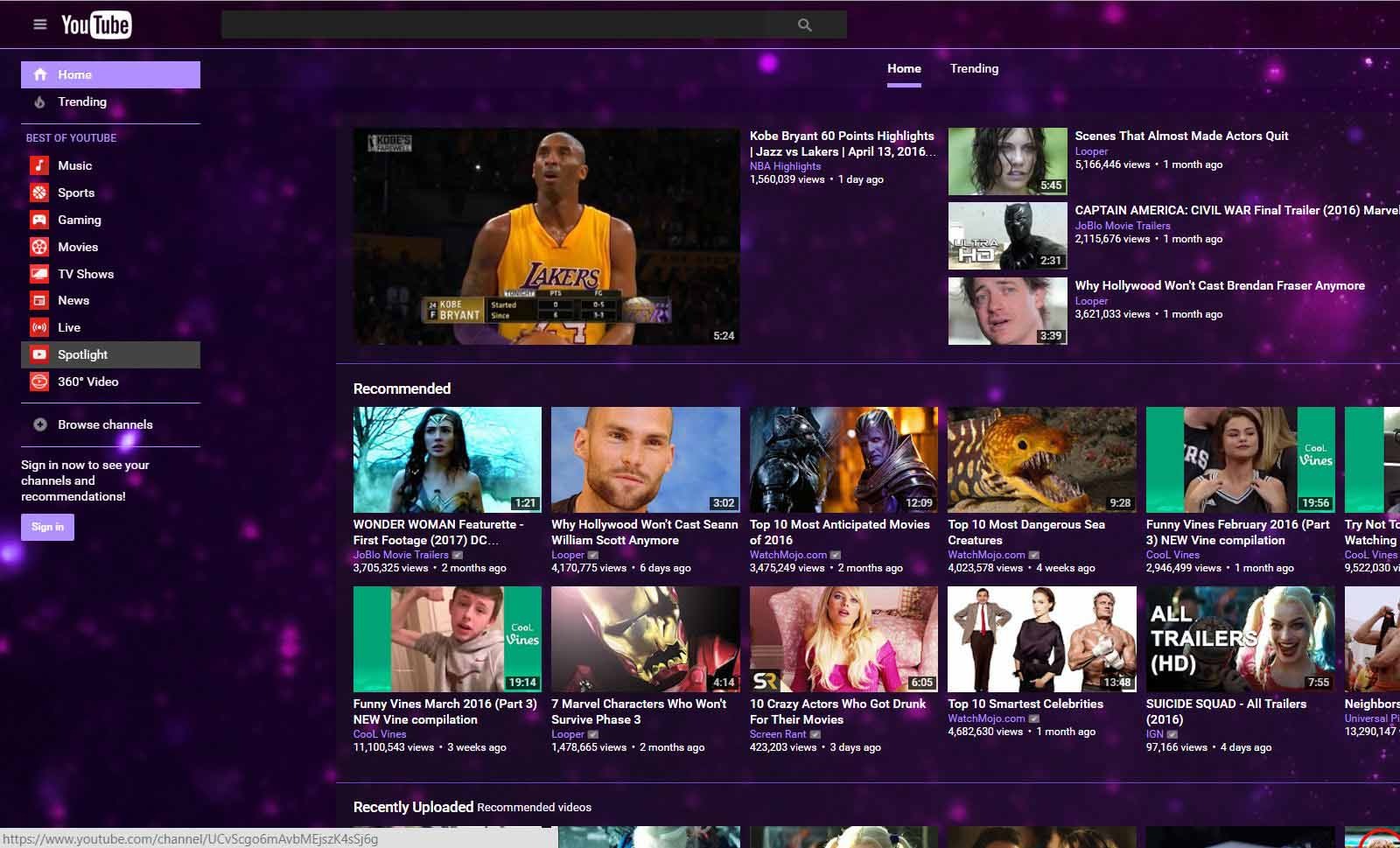This screenshot has height=848, width=1400.
Task: Open Top 10 Most Anticipated Movies thumbnail
Action: (843, 459)
